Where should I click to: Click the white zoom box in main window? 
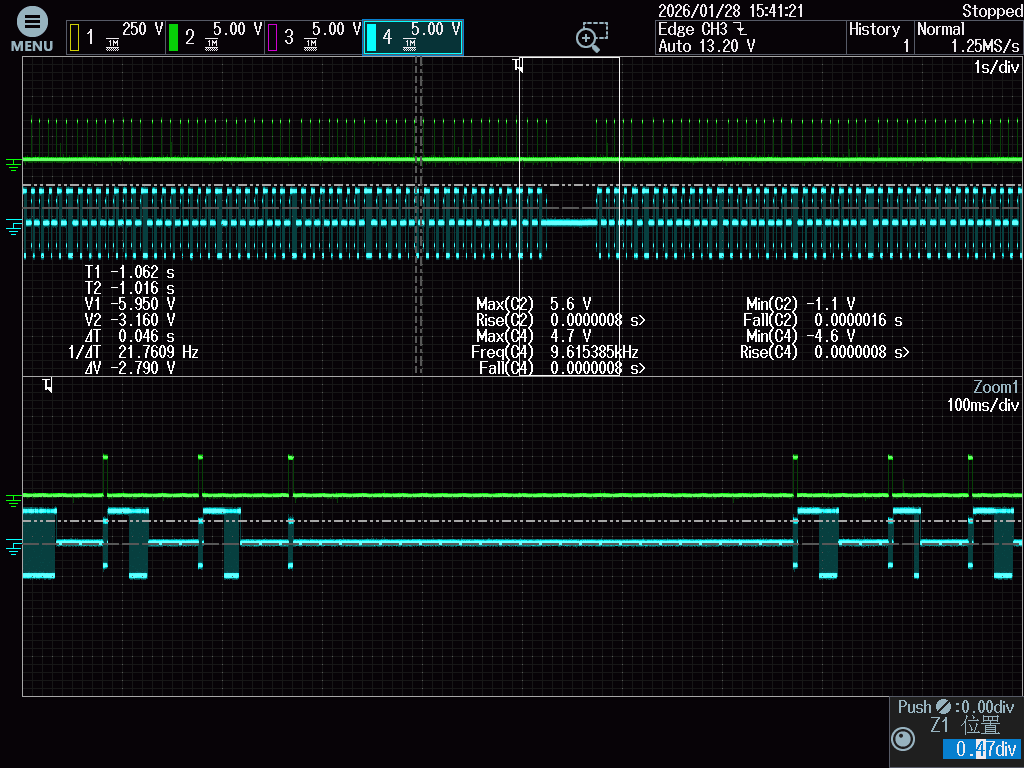pyautogui.click(x=569, y=216)
